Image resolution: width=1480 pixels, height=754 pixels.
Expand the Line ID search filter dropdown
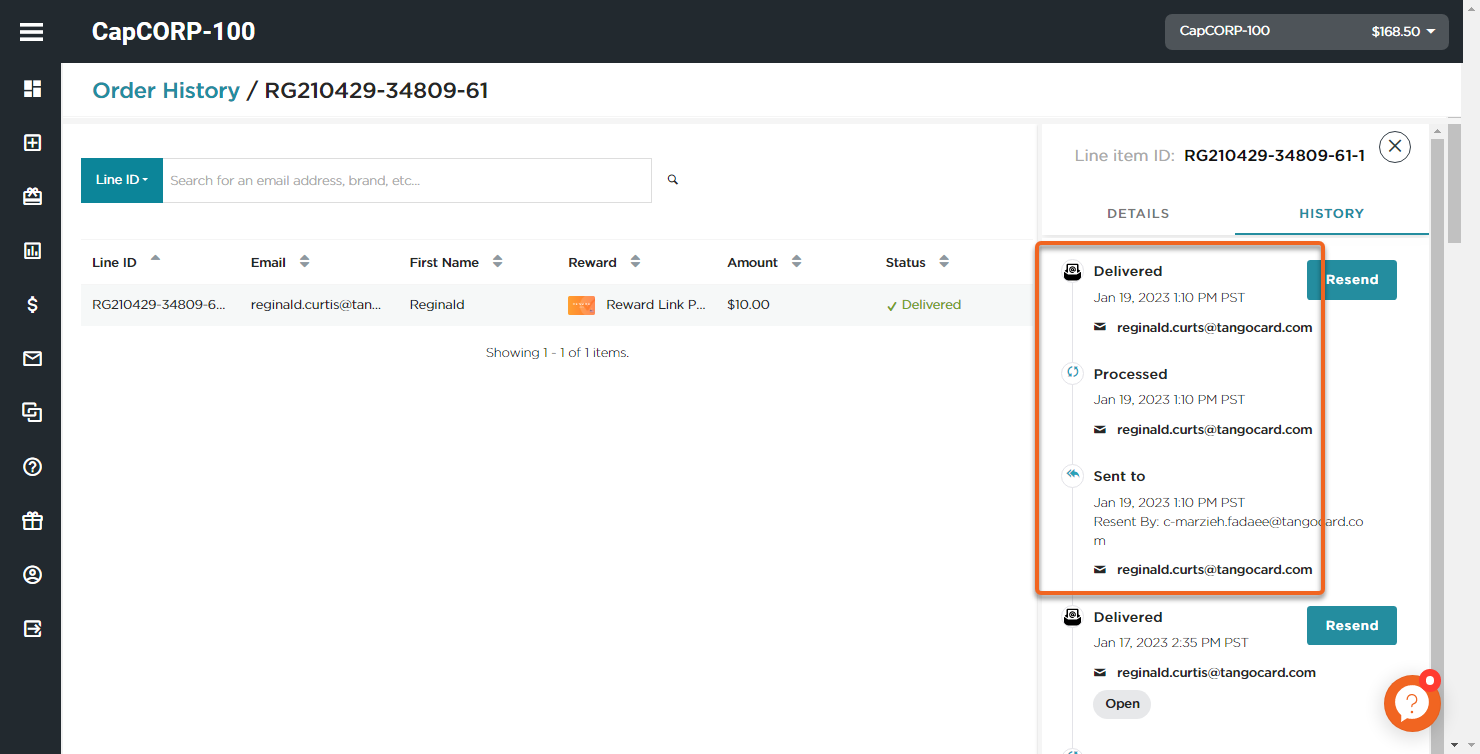(x=121, y=180)
